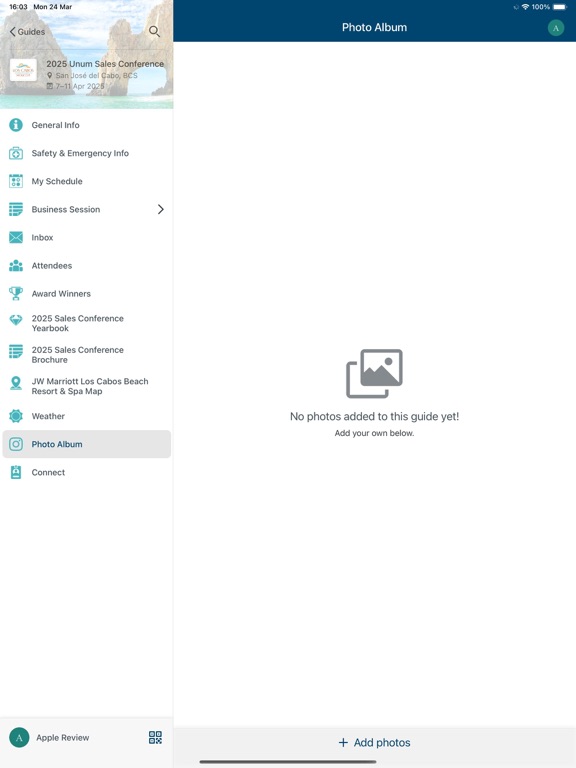Click the Award Winners trophy icon

pos(16,293)
